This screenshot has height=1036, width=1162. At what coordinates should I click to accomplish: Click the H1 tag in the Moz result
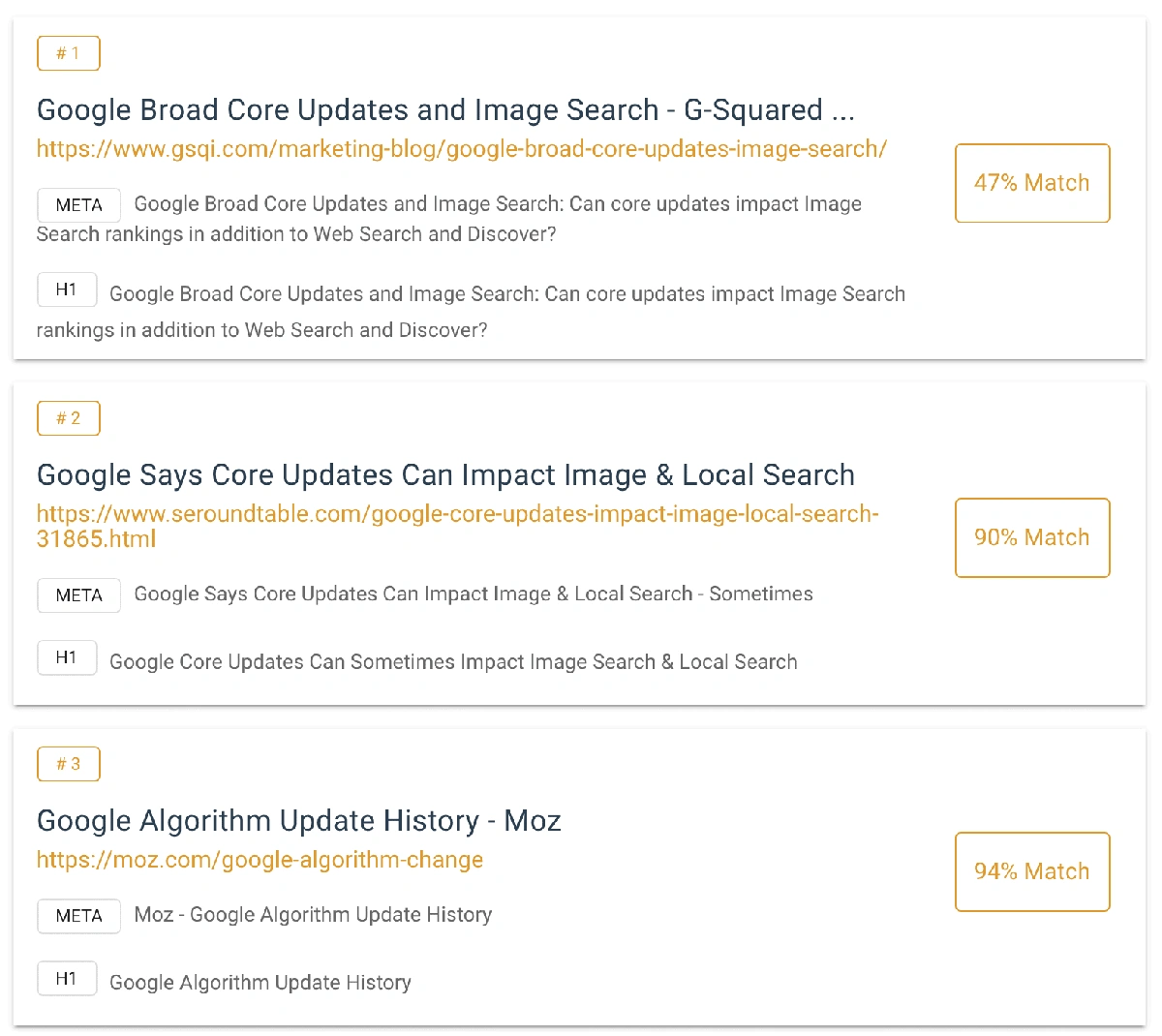pos(67,978)
